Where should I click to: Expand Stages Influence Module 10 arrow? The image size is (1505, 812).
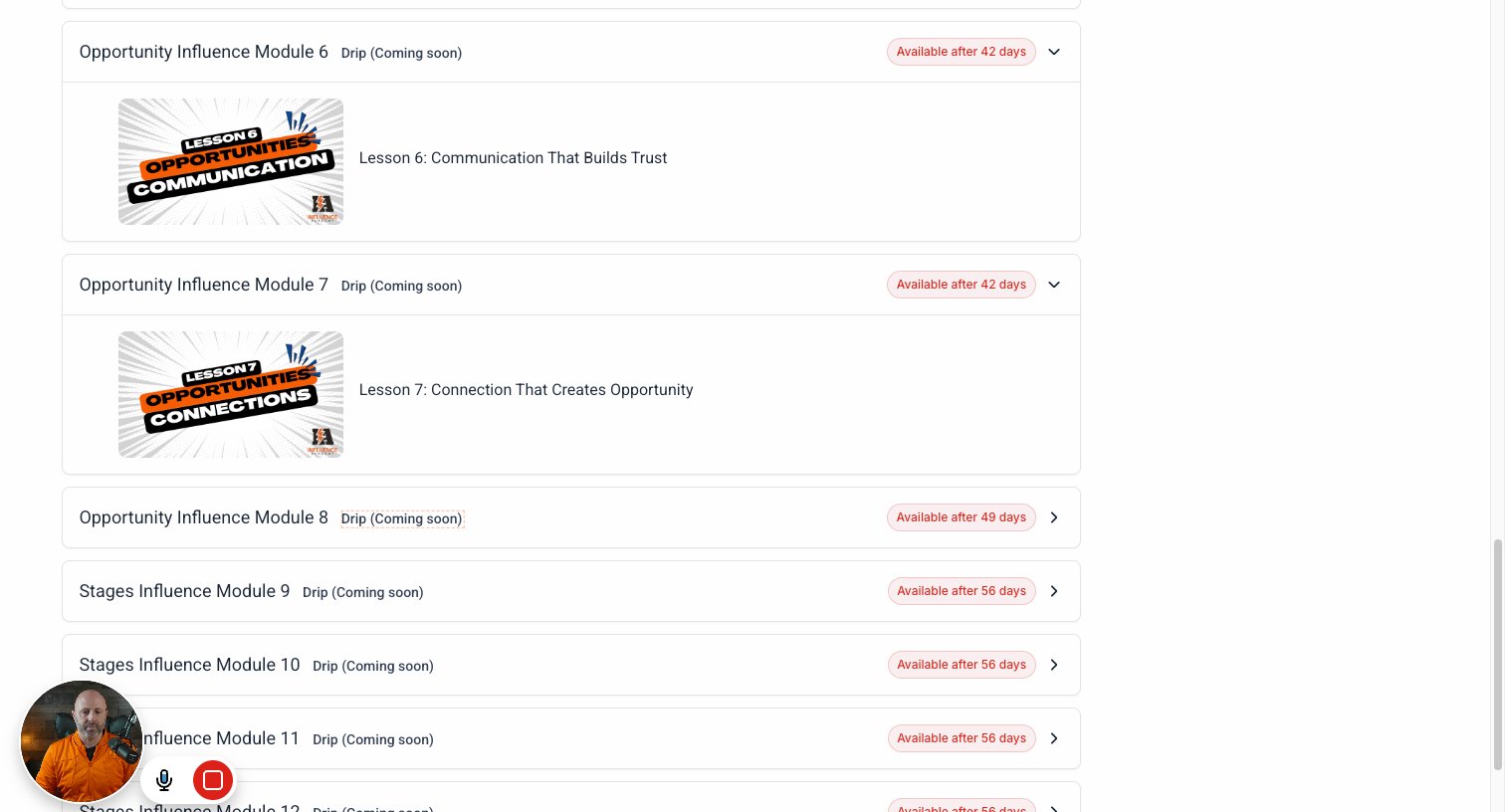tap(1054, 665)
